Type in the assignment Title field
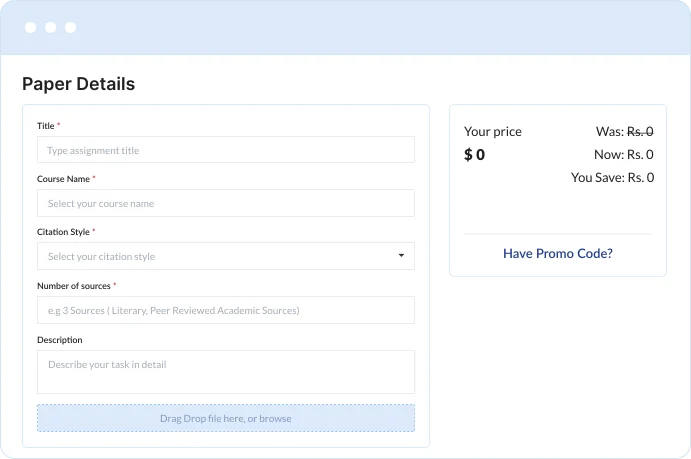Screen dimensions: 691x459 click(225, 150)
